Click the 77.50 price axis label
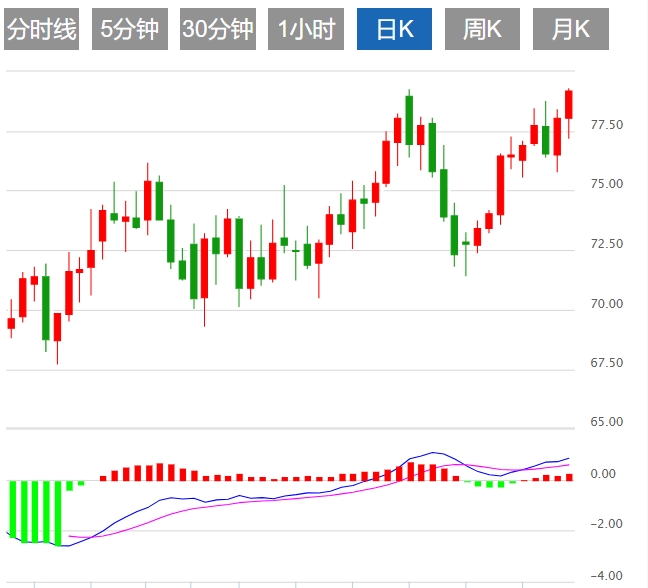The image size is (648, 588). coord(607,125)
